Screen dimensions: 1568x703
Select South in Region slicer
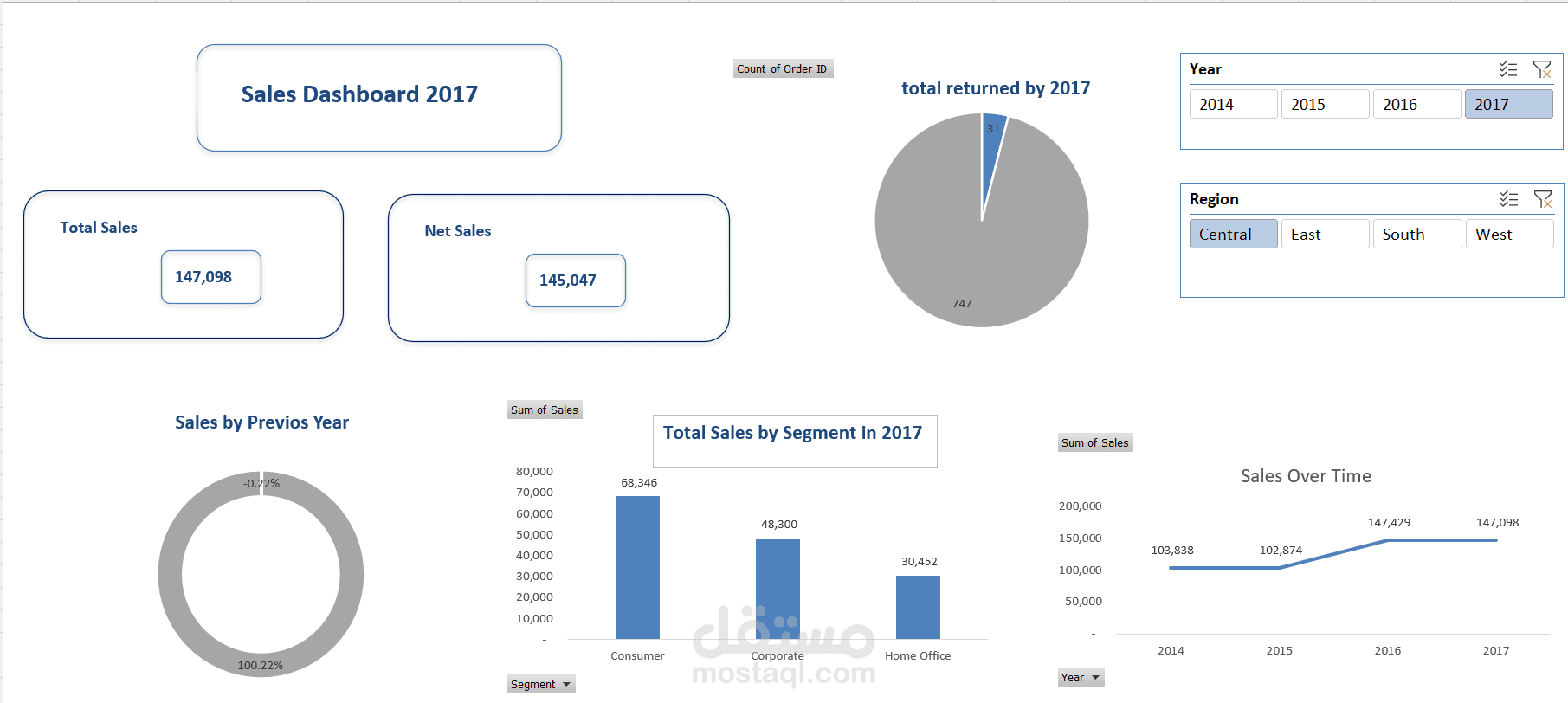click(1416, 234)
